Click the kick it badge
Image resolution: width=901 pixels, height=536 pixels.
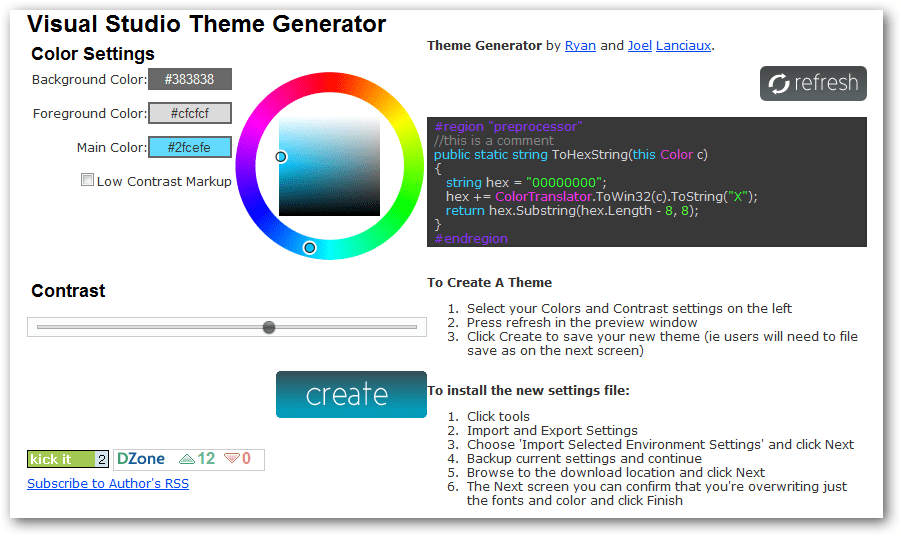pos(68,459)
